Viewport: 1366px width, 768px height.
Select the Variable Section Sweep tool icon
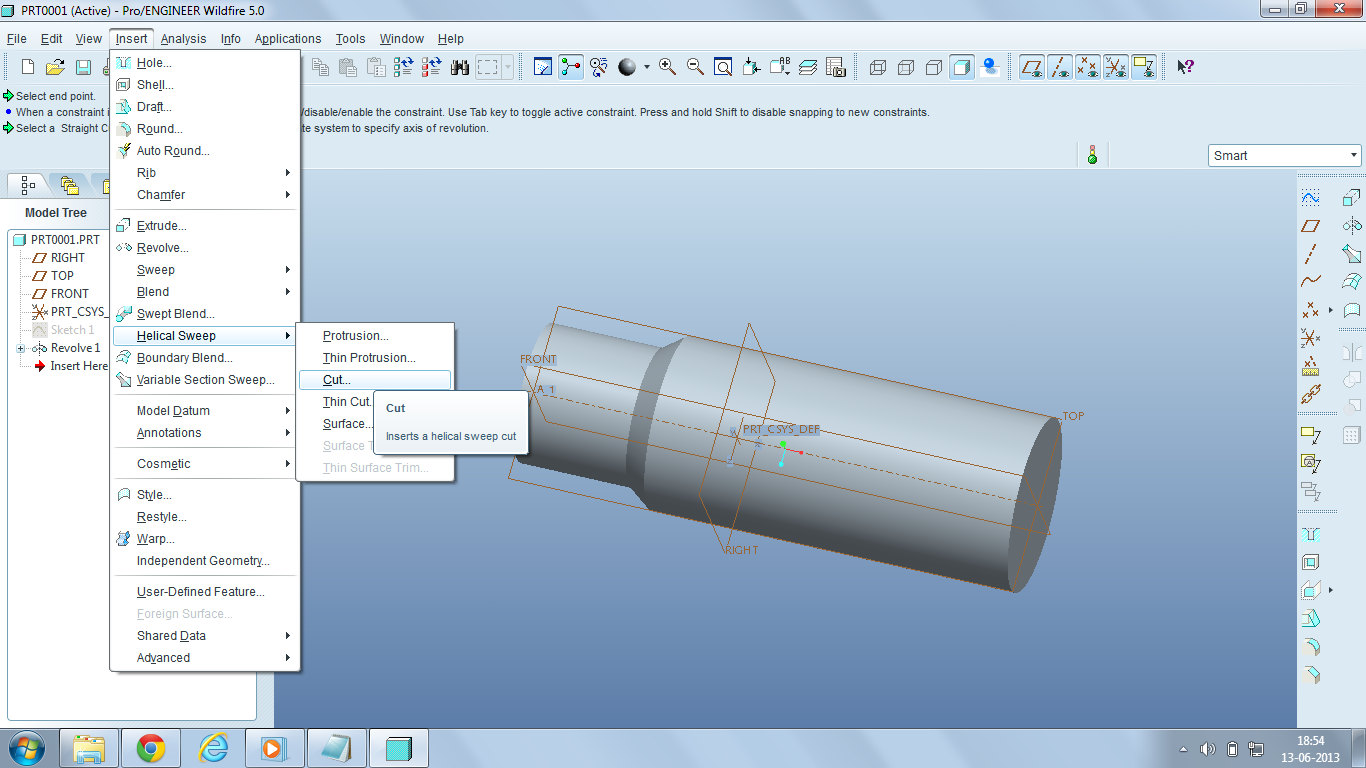pyautogui.click(x=1352, y=253)
